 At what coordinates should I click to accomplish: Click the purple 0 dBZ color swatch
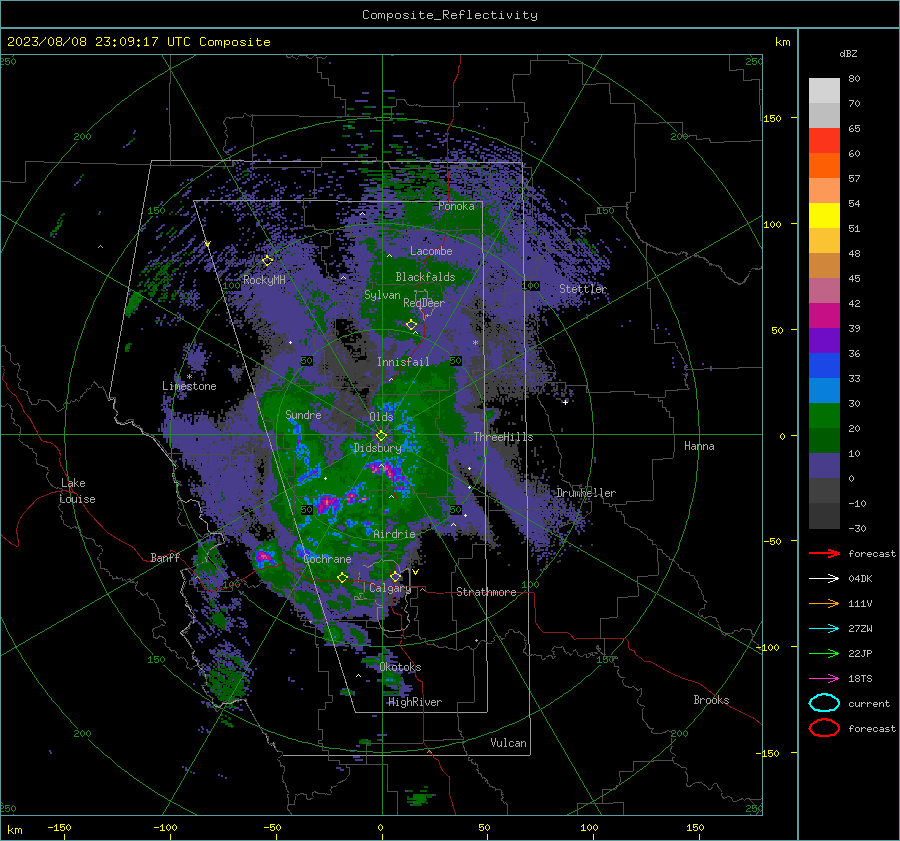pos(824,465)
